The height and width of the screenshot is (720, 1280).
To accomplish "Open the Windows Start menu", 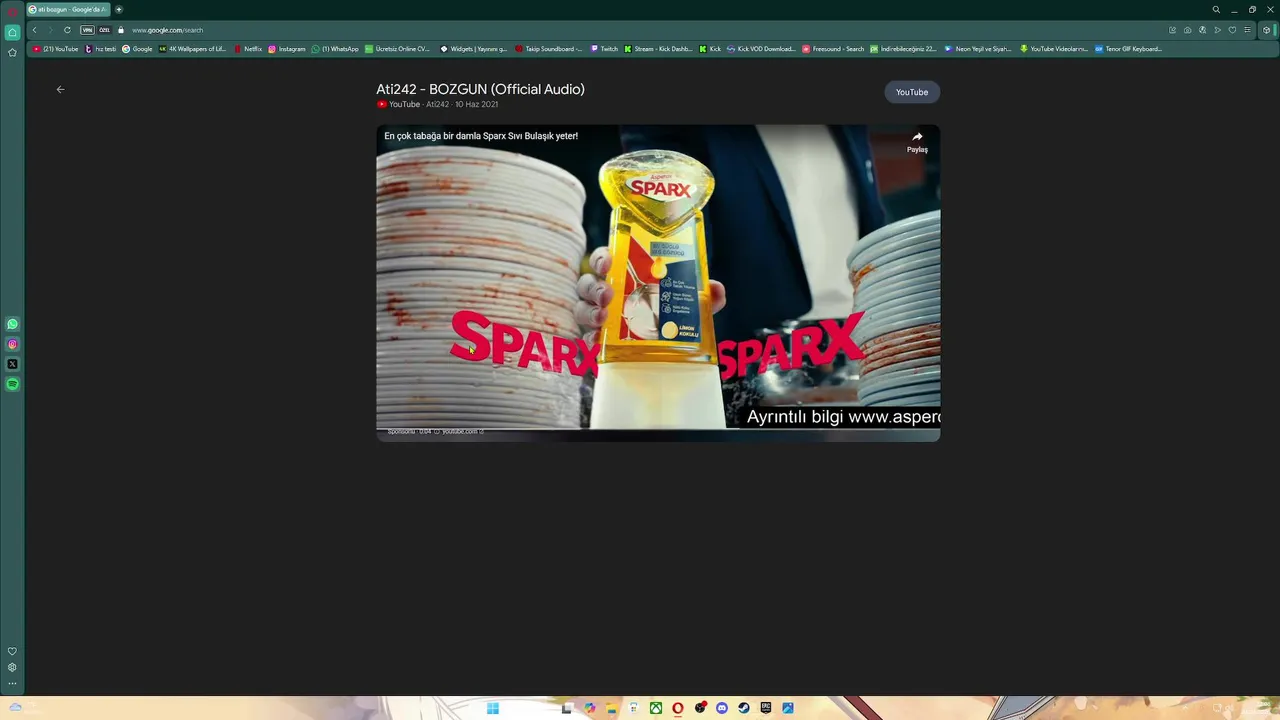I will click(492, 708).
